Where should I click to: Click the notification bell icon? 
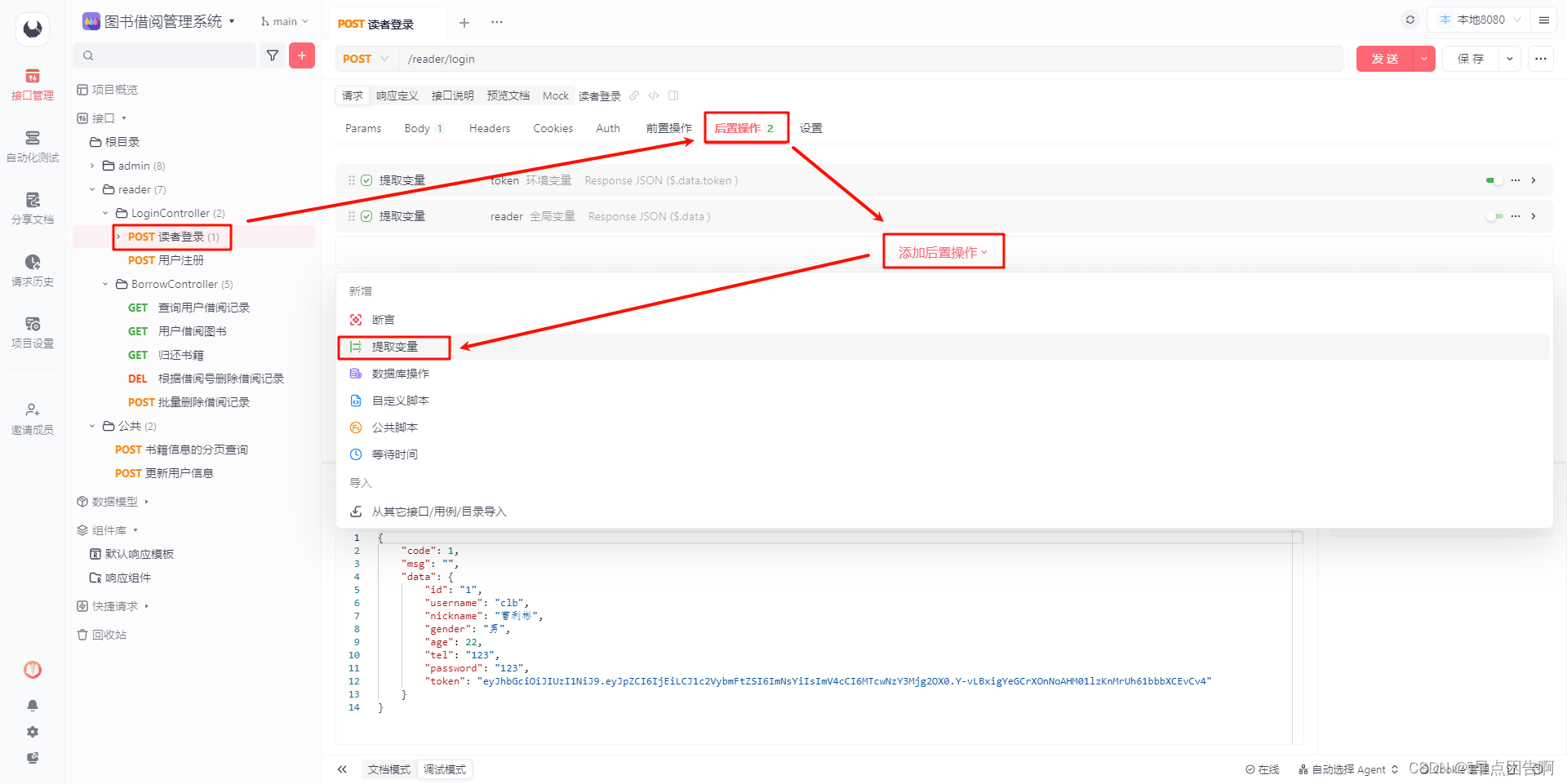(33, 705)
